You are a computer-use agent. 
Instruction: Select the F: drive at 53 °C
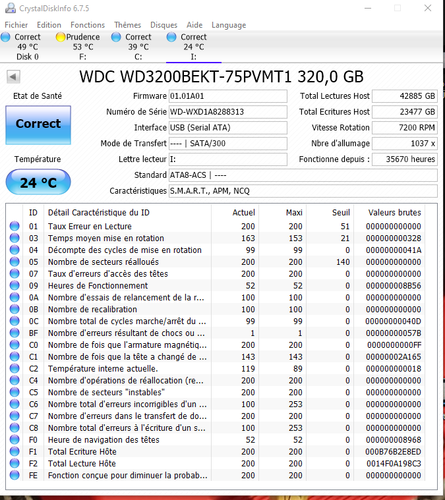point(83,47)
